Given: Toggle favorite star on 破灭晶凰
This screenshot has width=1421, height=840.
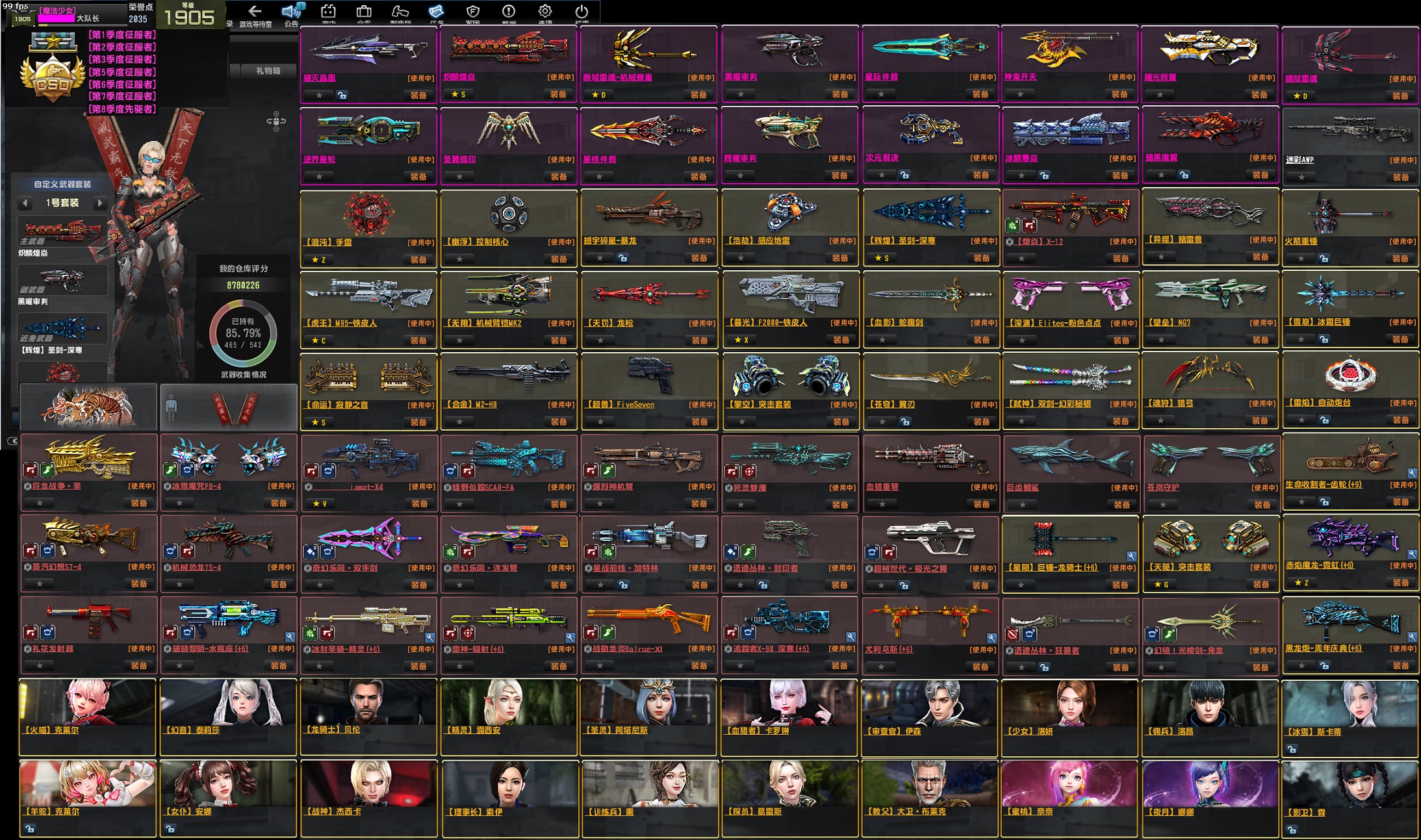Looking at the screenshot, I should pyautogui.click(x=319, y=95).
